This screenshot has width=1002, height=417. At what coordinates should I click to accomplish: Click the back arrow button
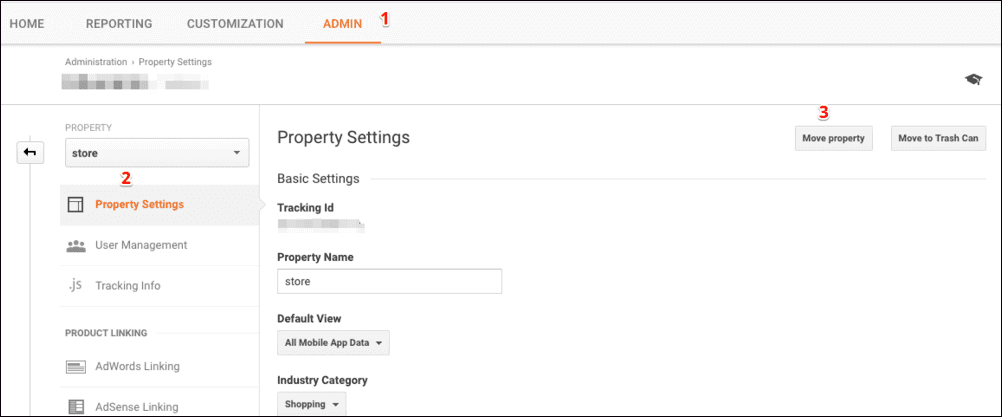coord(30,153)
